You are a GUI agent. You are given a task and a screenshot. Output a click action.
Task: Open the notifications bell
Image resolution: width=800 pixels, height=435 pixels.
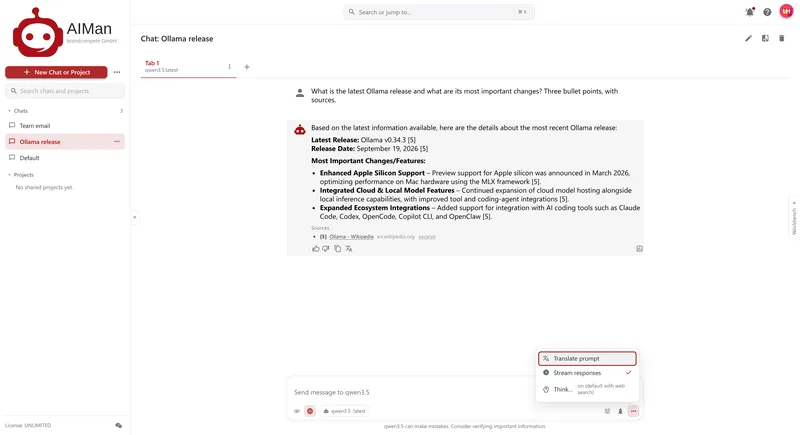[749, 12]
